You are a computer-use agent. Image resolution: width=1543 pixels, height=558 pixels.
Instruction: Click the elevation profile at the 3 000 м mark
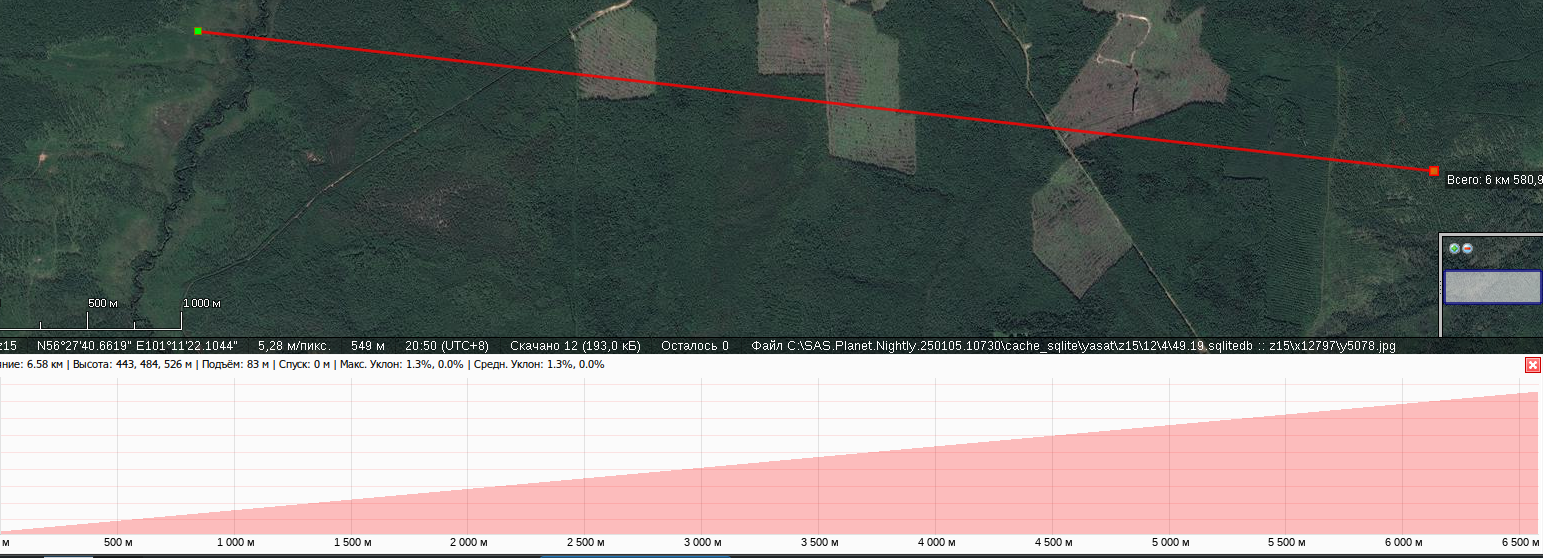pos(702,490)
